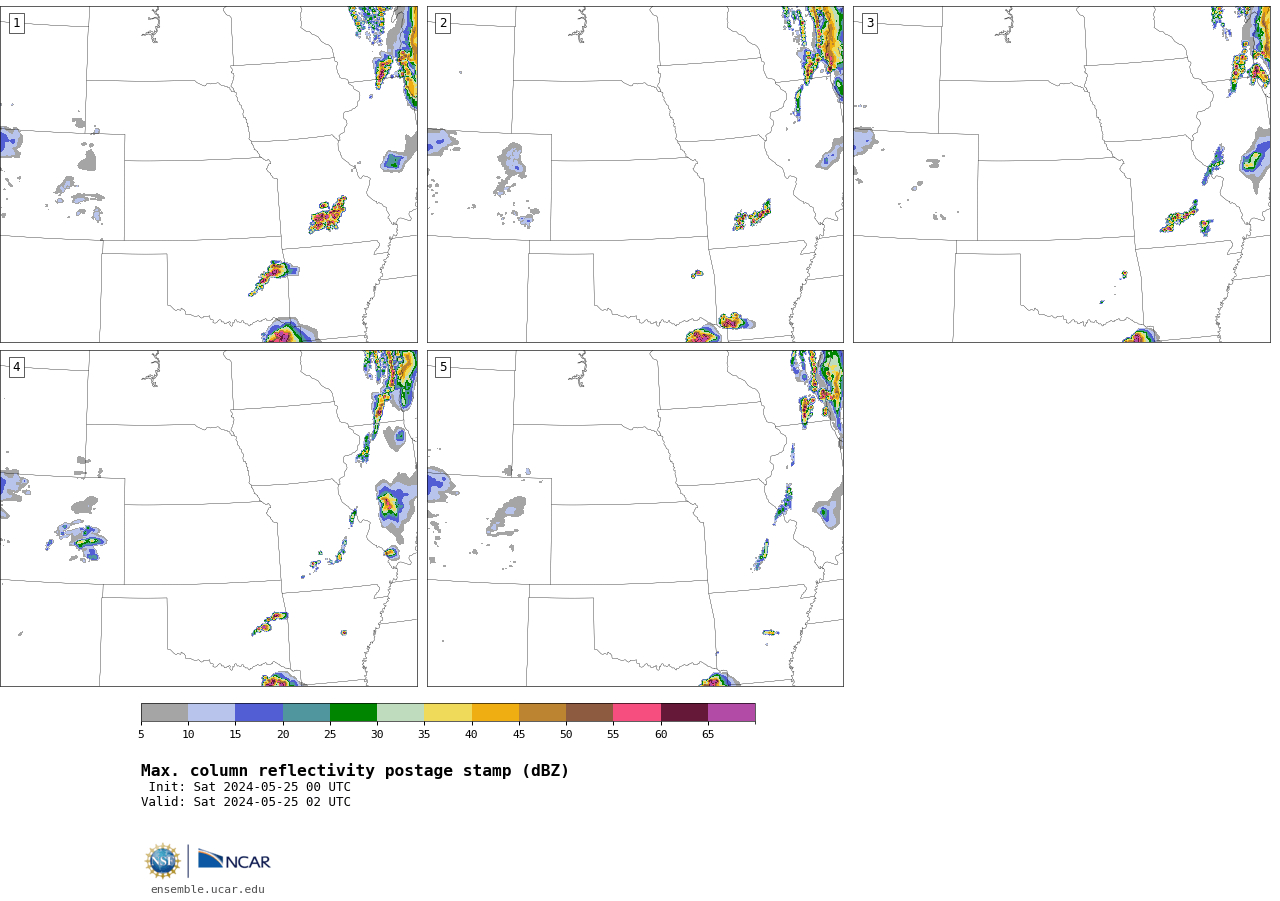Click the plot title Max. column reflectivity
The image size is (1280, 901).
[355, 771]
